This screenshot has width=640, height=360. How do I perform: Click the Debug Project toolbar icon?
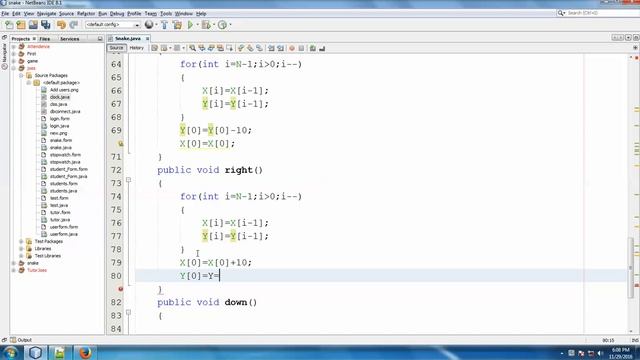[x=206, y=25]
